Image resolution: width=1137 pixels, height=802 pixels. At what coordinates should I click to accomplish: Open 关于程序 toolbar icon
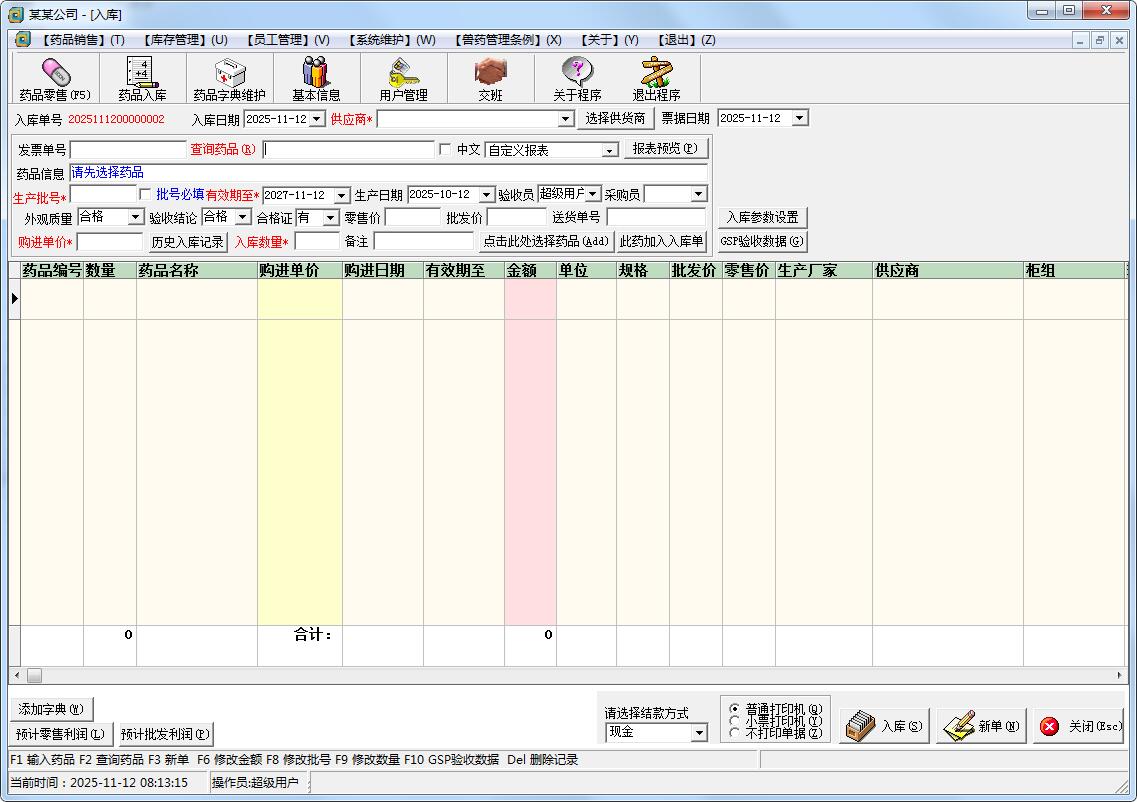click(x=577, y=78)
